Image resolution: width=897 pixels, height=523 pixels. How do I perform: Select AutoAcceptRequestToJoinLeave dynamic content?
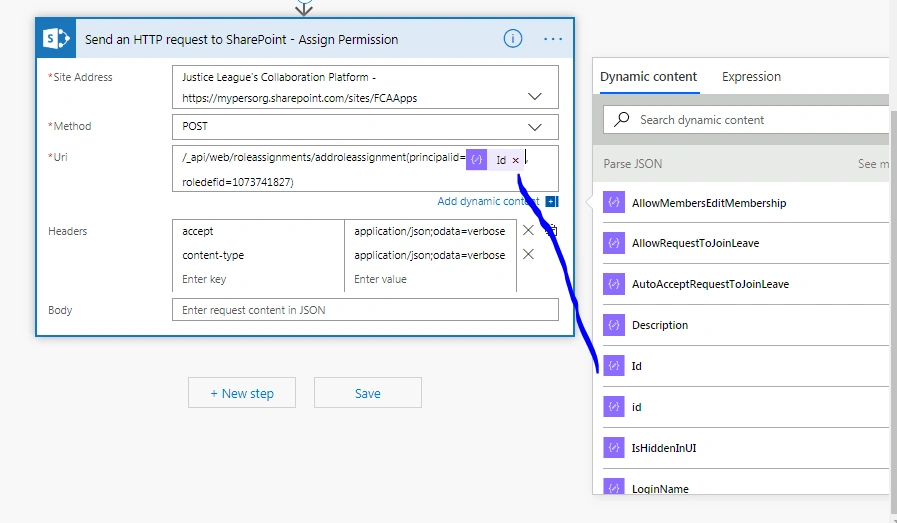tap(746, 284)
